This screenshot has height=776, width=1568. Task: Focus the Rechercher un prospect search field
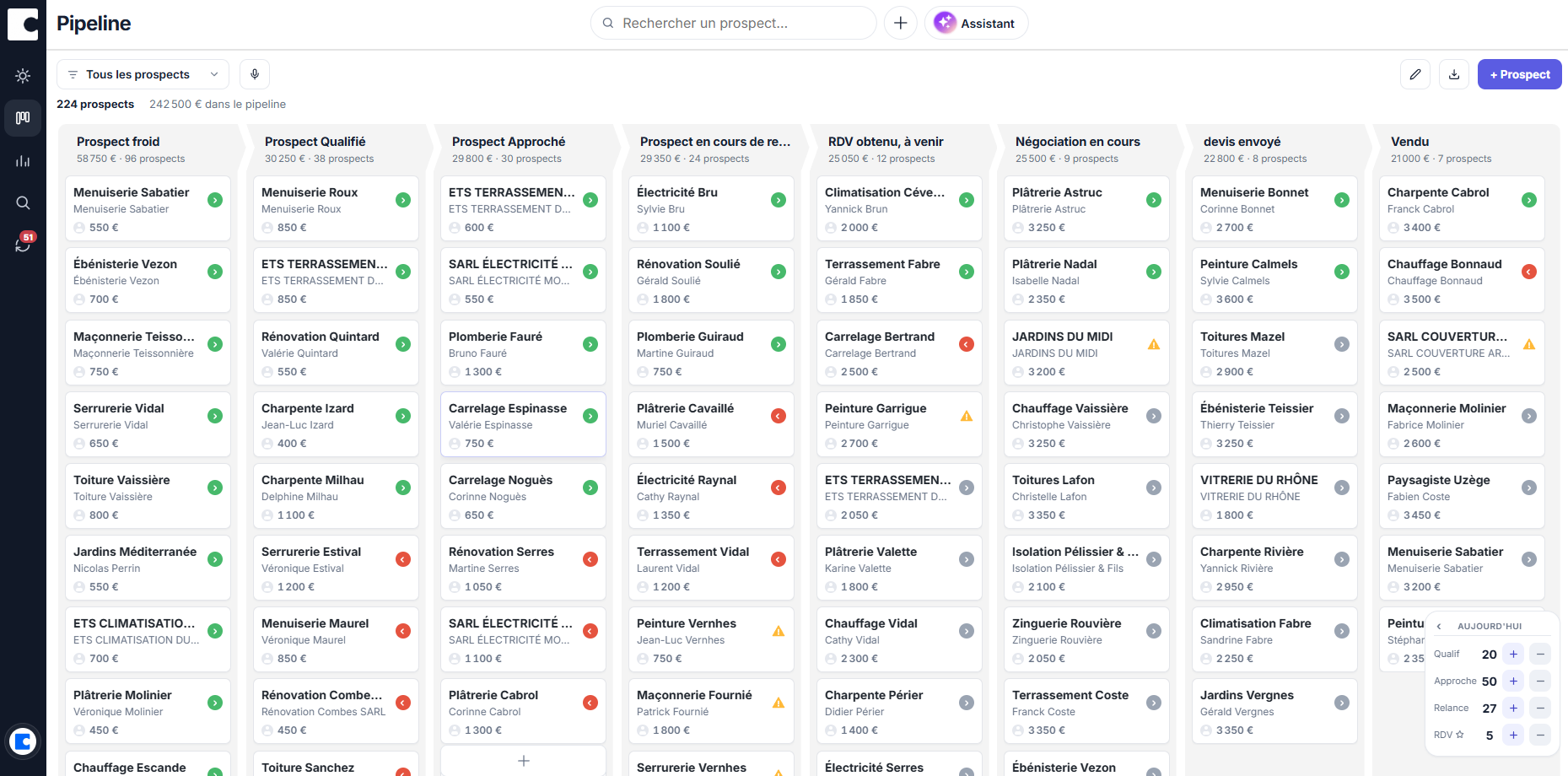(x=733, y=23)
